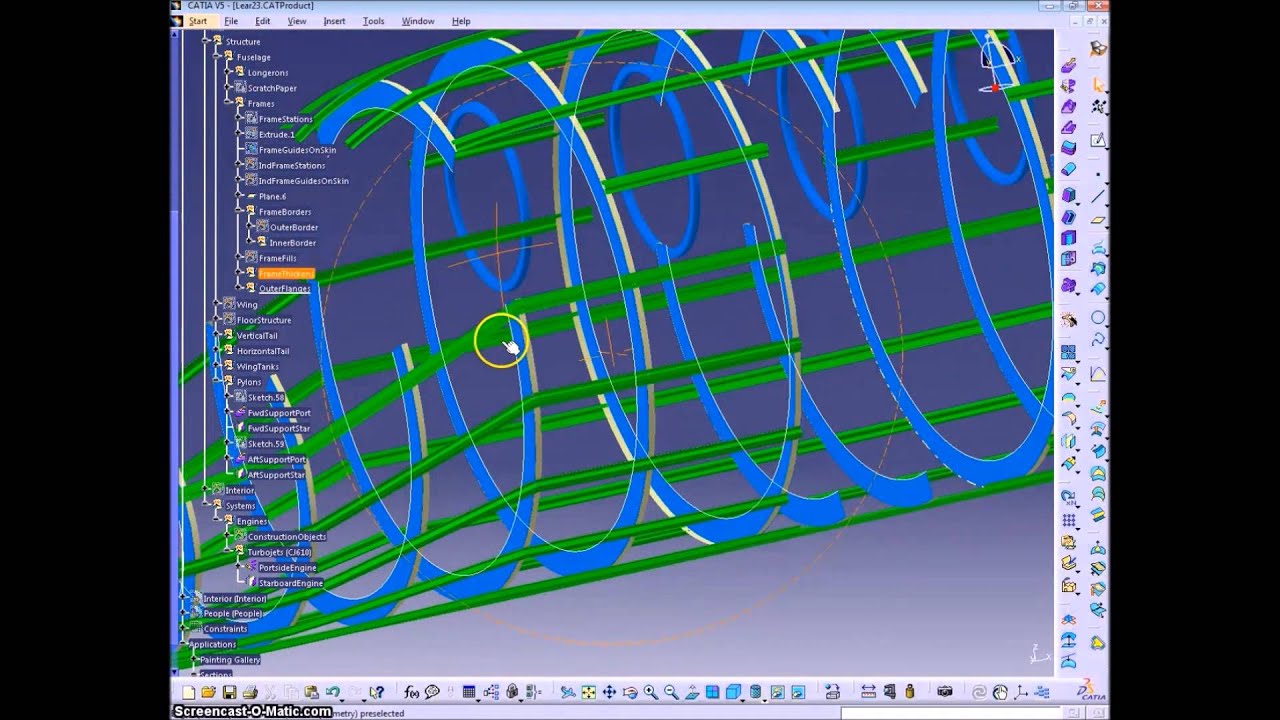Select InnerBorder tree item

point(293,243)
